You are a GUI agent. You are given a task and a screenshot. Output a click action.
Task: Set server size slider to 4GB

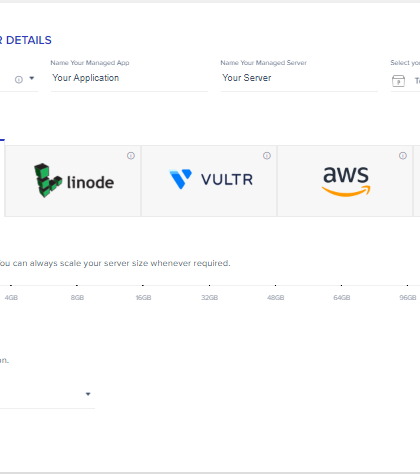tap(11, 286)
